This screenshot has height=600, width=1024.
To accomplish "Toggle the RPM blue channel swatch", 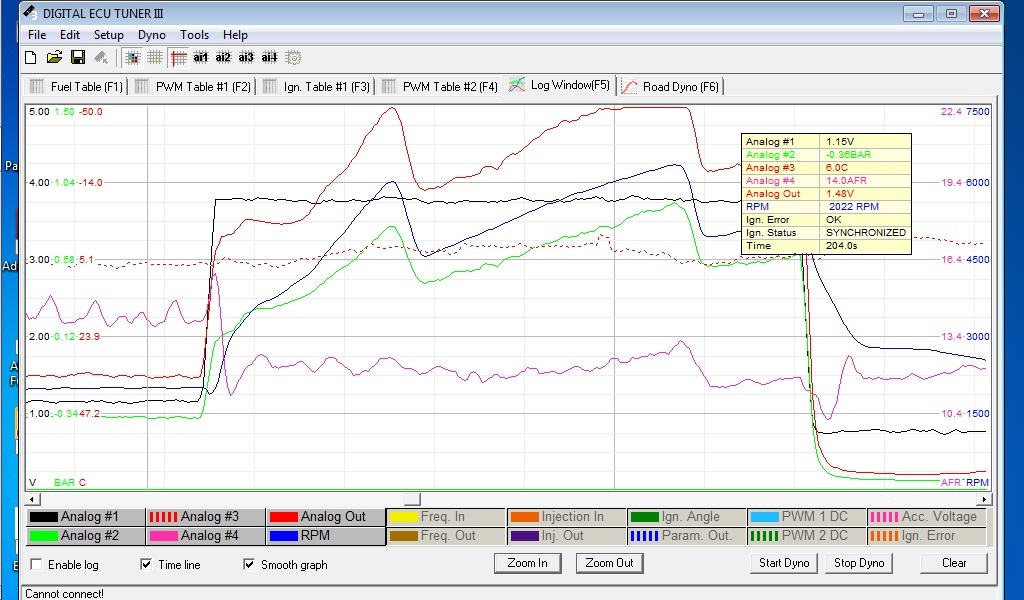I will click(283, 536).
